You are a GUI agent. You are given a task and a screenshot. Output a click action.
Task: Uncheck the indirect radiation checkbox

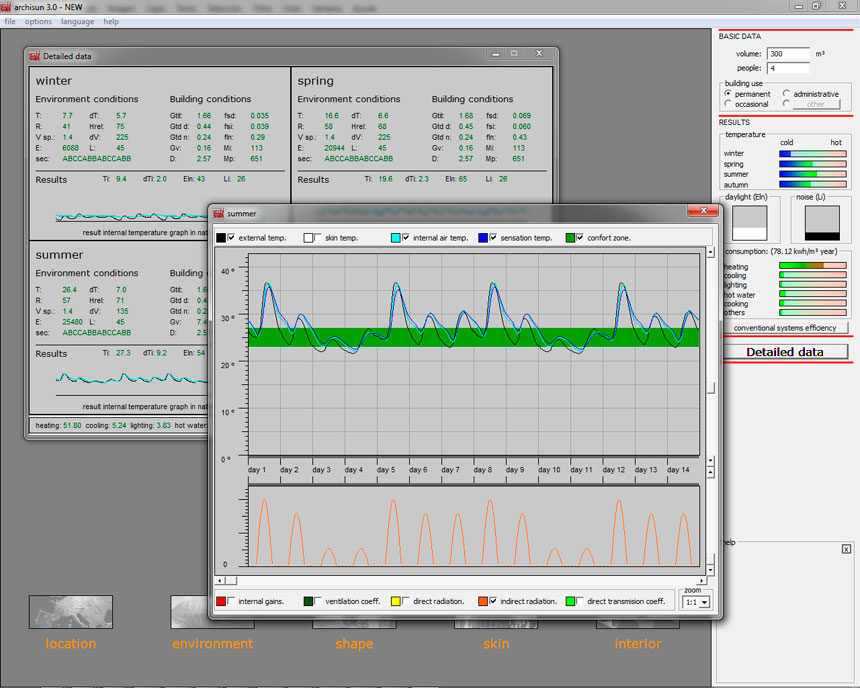coord(492,601)
